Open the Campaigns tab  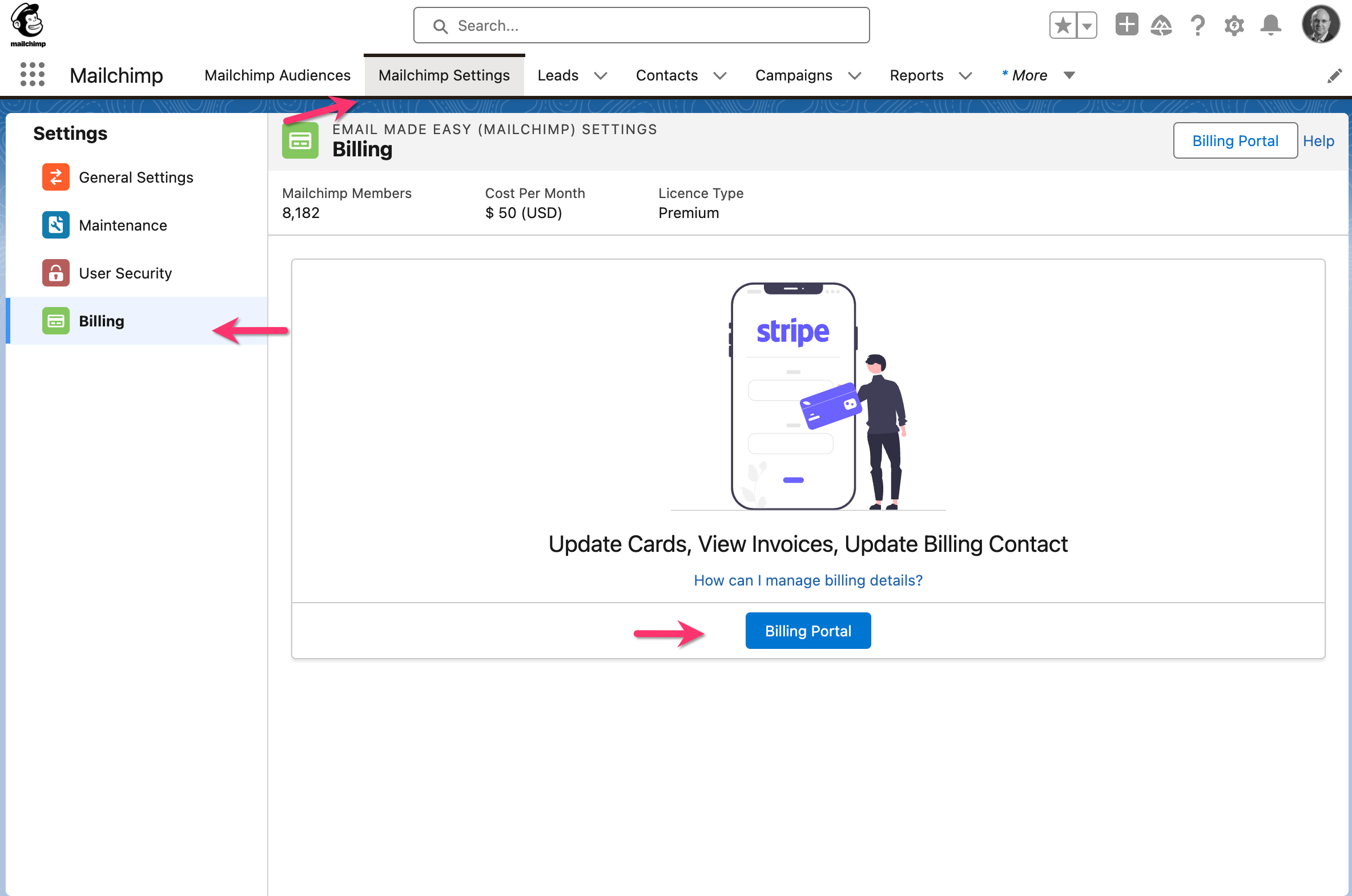tap(794, 75)
